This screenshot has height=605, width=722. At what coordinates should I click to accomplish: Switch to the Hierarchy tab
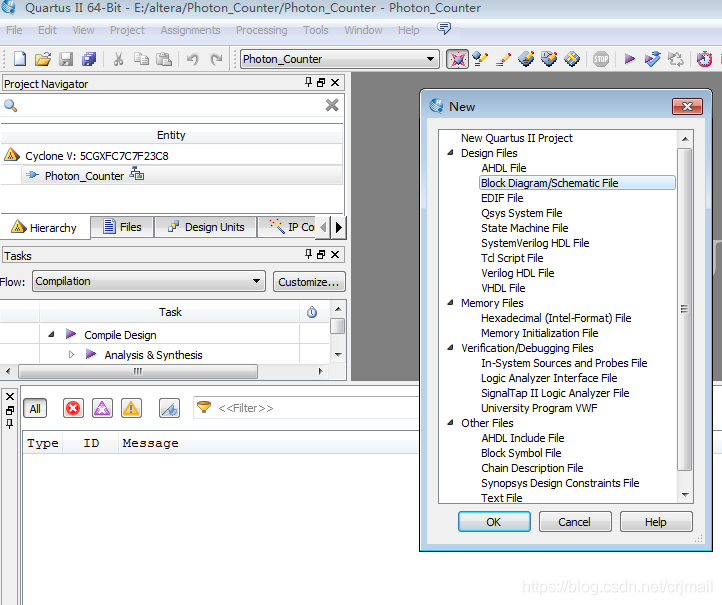coord(44,227)
